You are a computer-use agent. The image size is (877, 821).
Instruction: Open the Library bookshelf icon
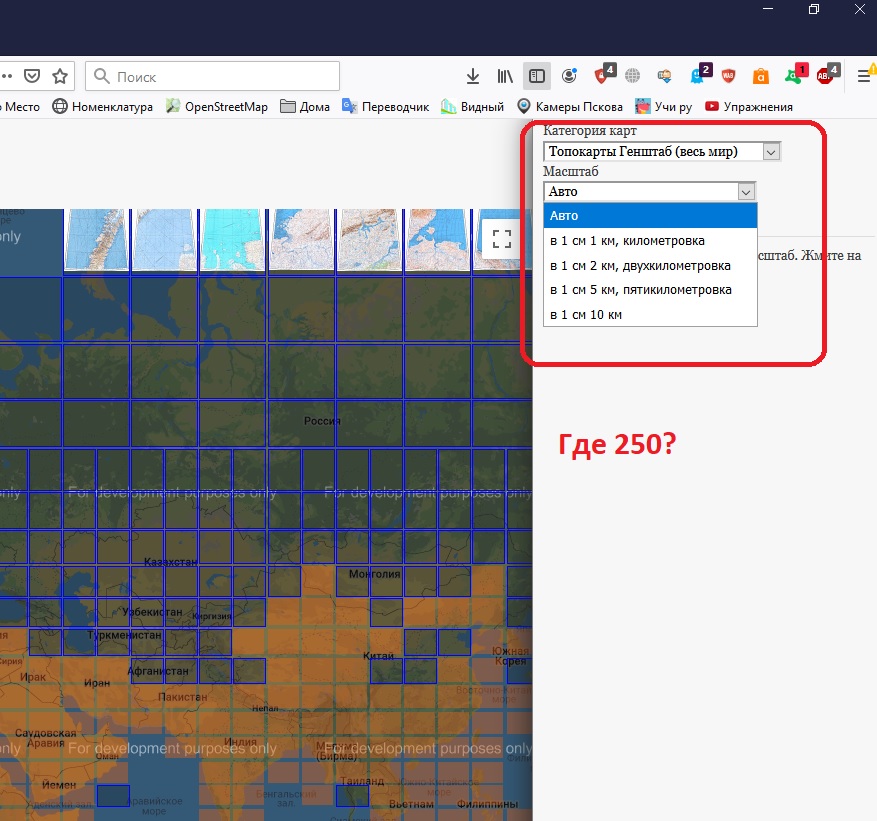[505, 76]
